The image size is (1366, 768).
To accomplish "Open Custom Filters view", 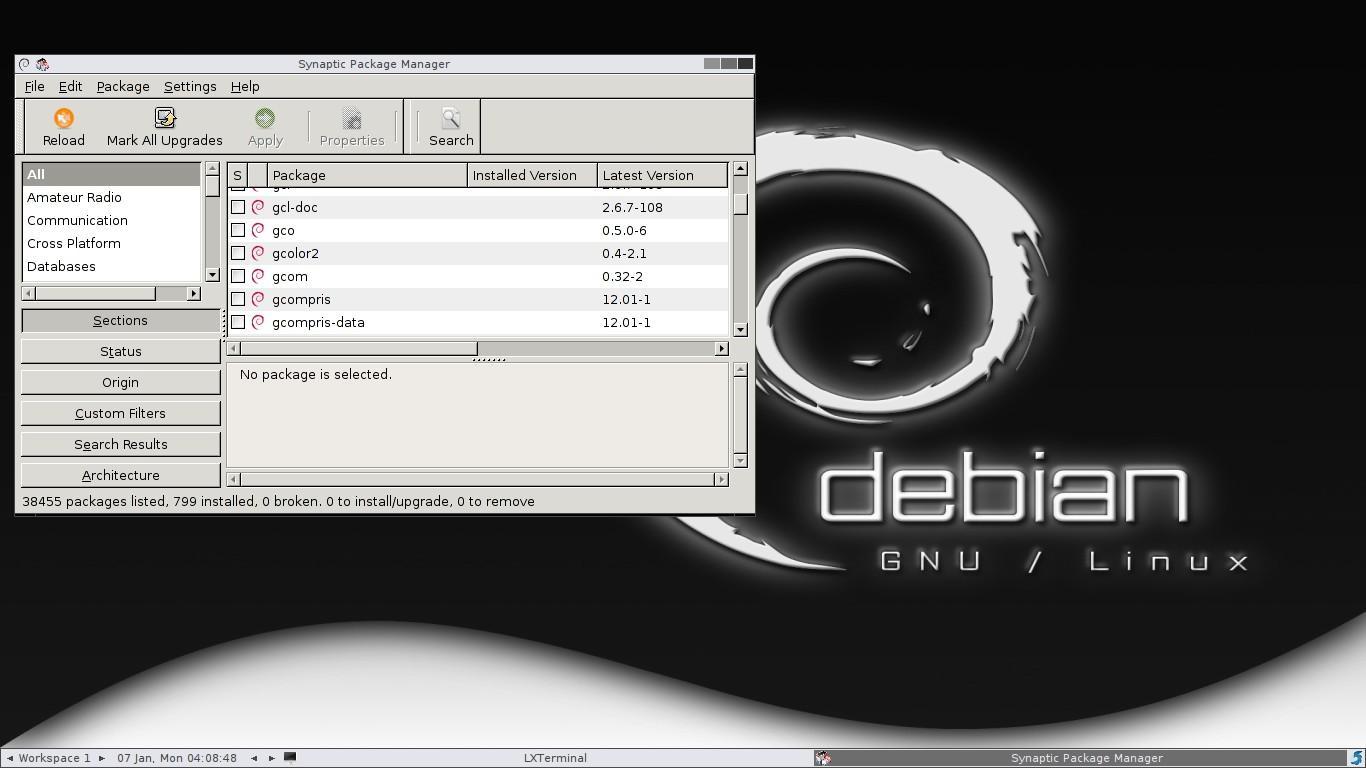I will pos(121,413).
